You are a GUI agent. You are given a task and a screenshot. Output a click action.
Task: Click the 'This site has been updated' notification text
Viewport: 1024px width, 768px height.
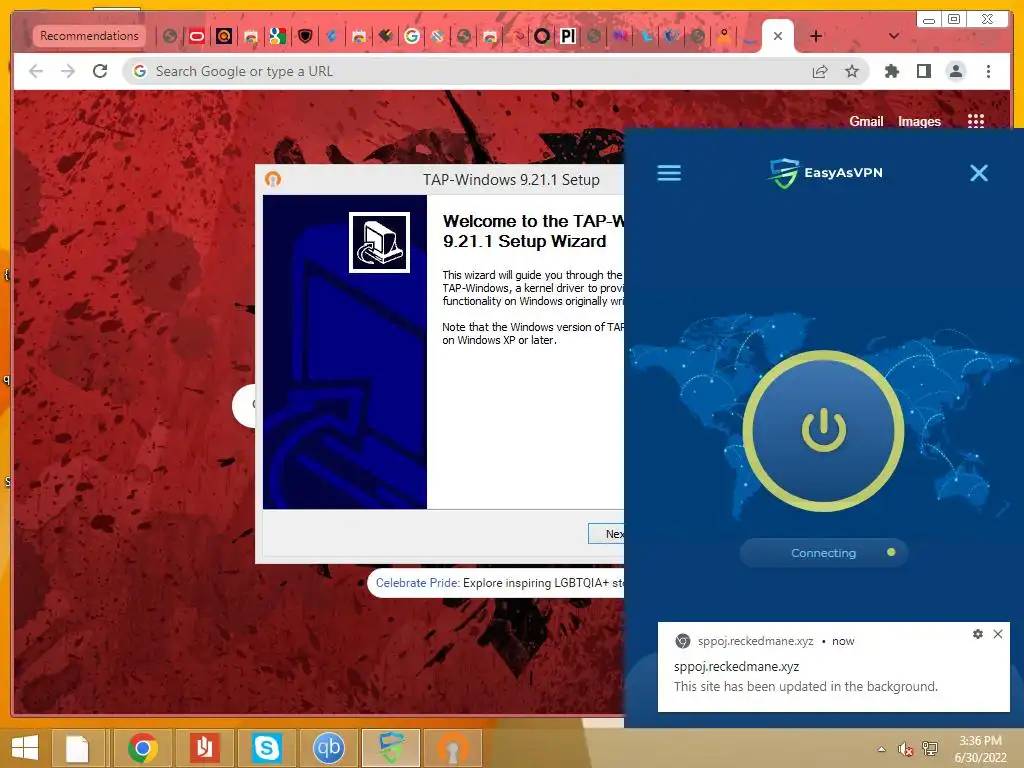(805, 686)
